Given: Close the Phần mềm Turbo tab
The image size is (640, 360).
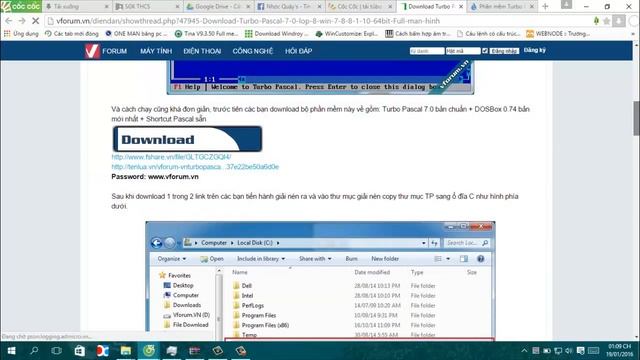Looking at the screenshot, I should click(x=532, y=7).
